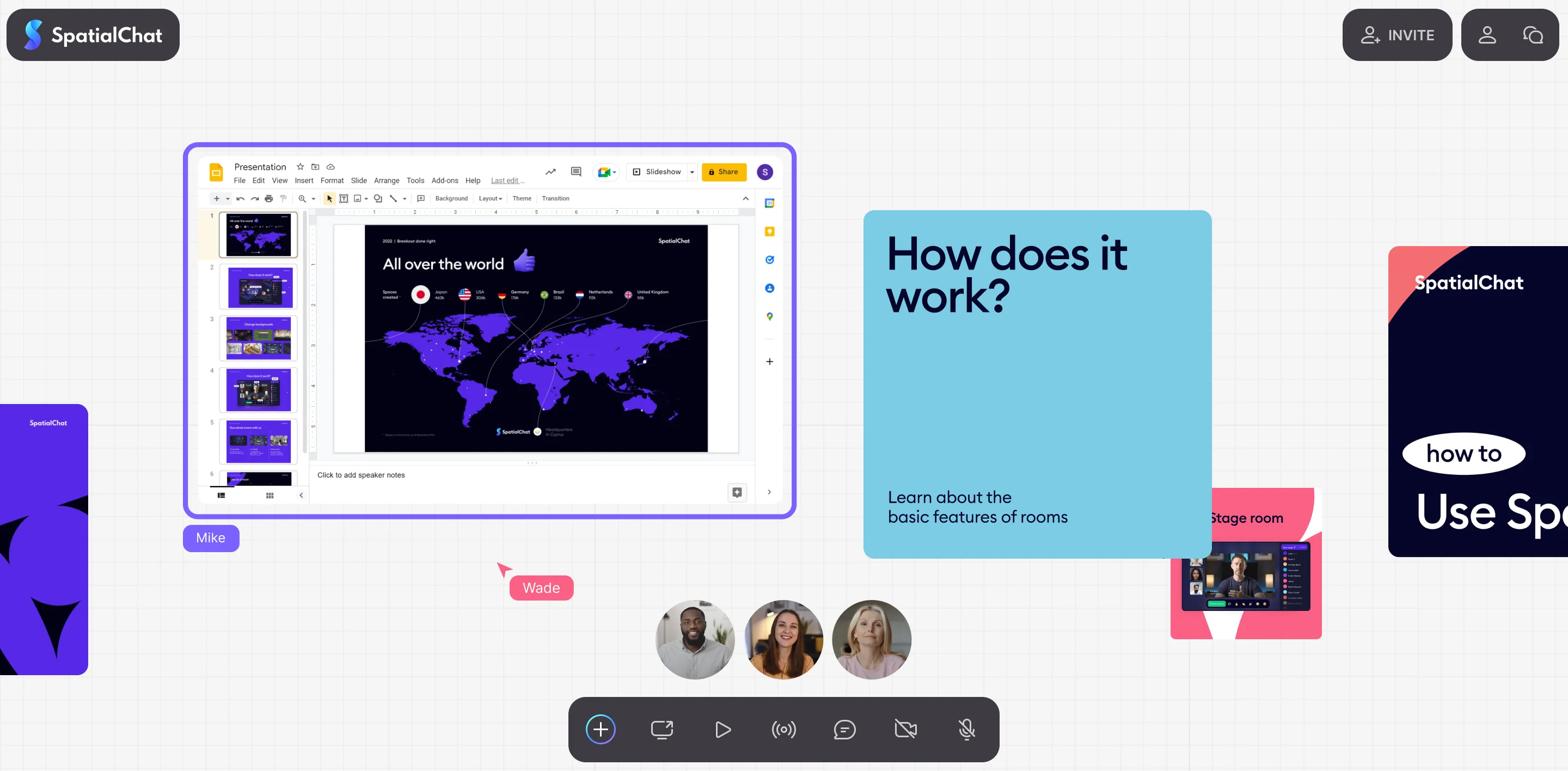Image resolution: width=1568 pixels, height=771 pixels.
Task: Click the Share button
Action: tap(724, 172)
